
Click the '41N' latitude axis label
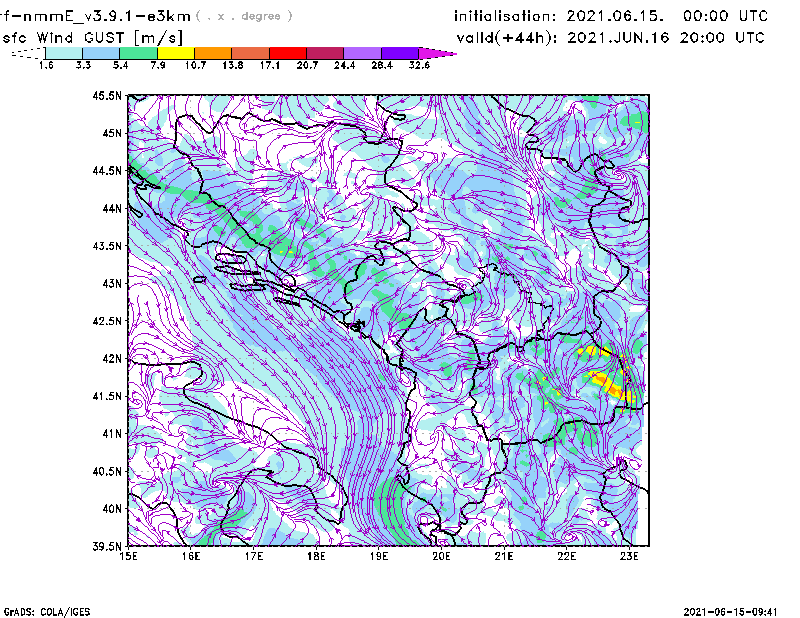click(x=112, y=433)
